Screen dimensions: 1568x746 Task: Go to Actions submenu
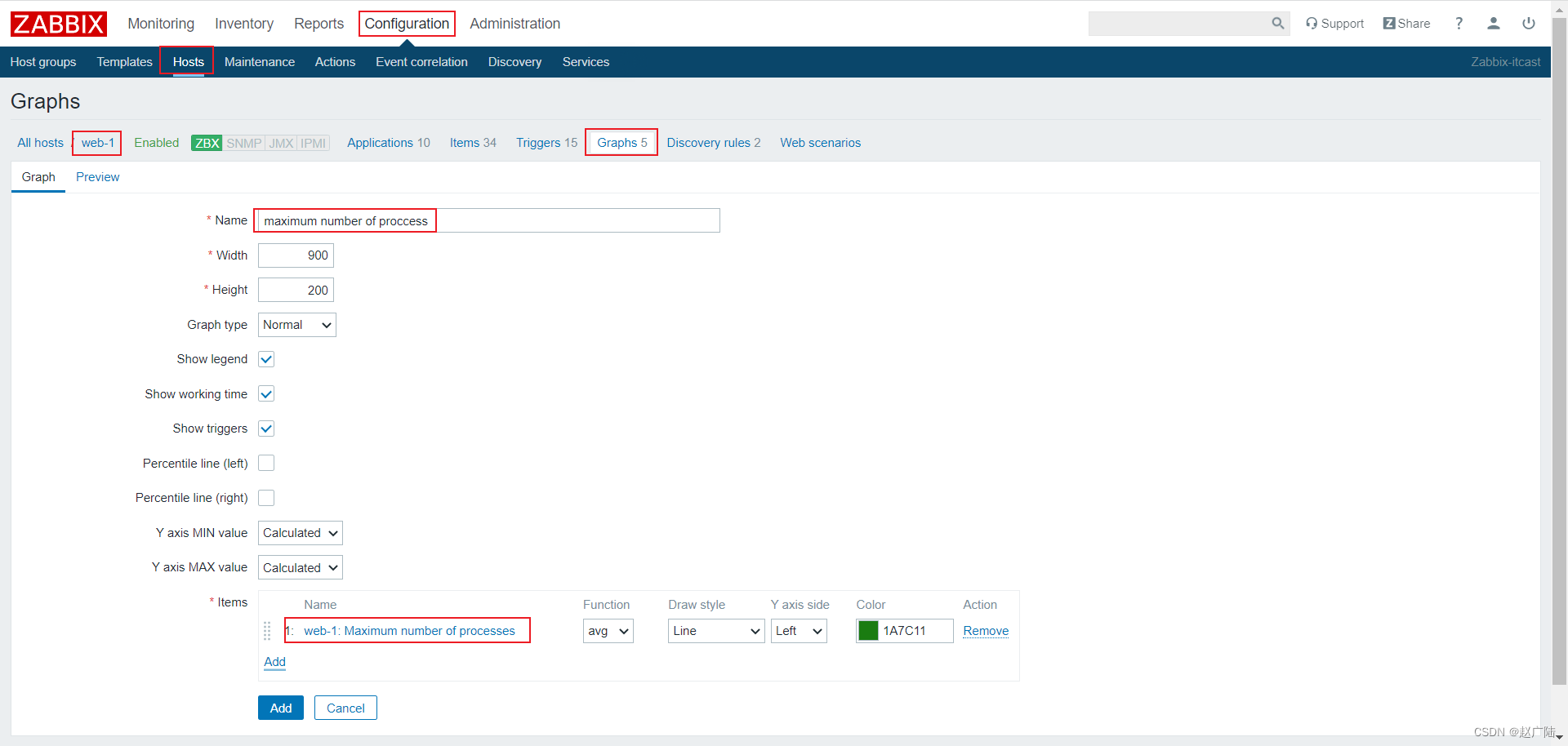pyautogui.click(x=335, y=62)
